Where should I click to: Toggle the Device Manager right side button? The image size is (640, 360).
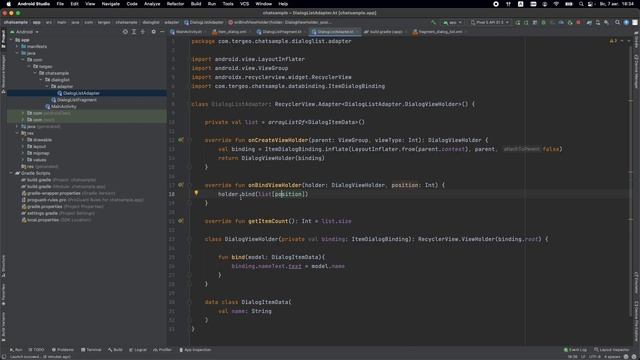click(636, 71)
